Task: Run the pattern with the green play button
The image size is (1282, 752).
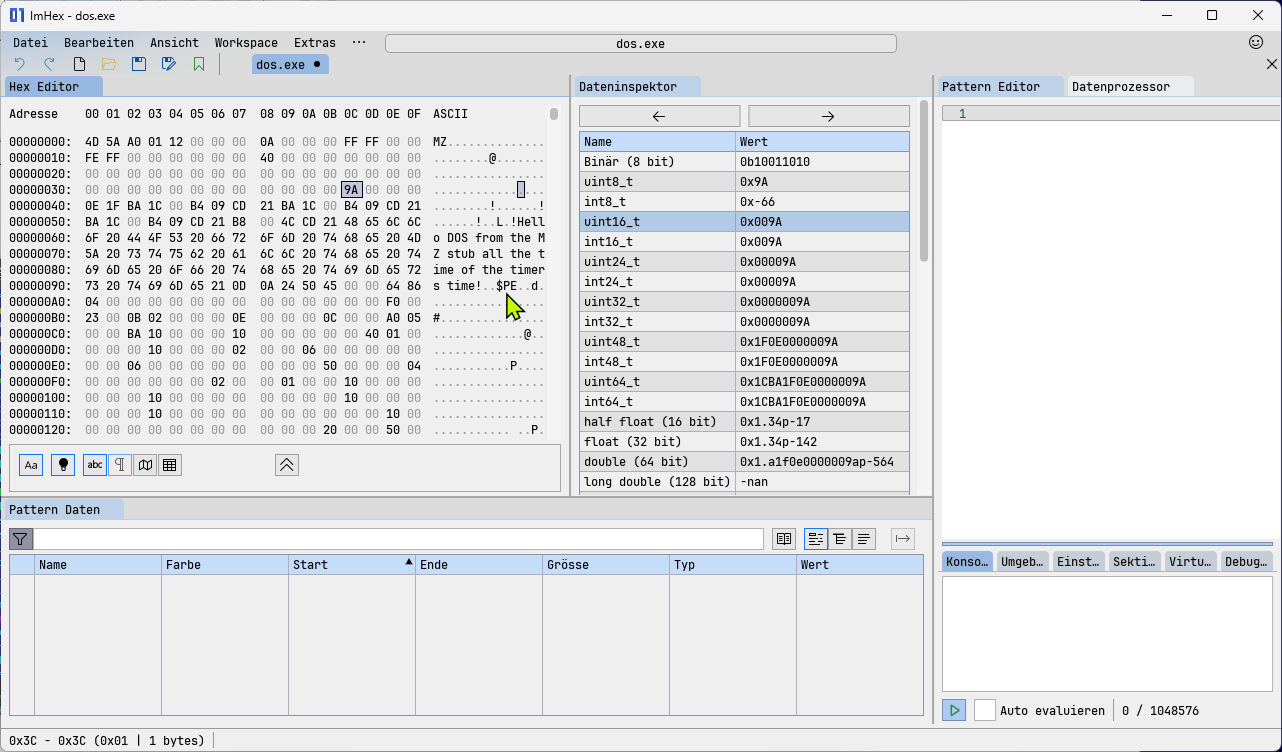Action: 954,710
